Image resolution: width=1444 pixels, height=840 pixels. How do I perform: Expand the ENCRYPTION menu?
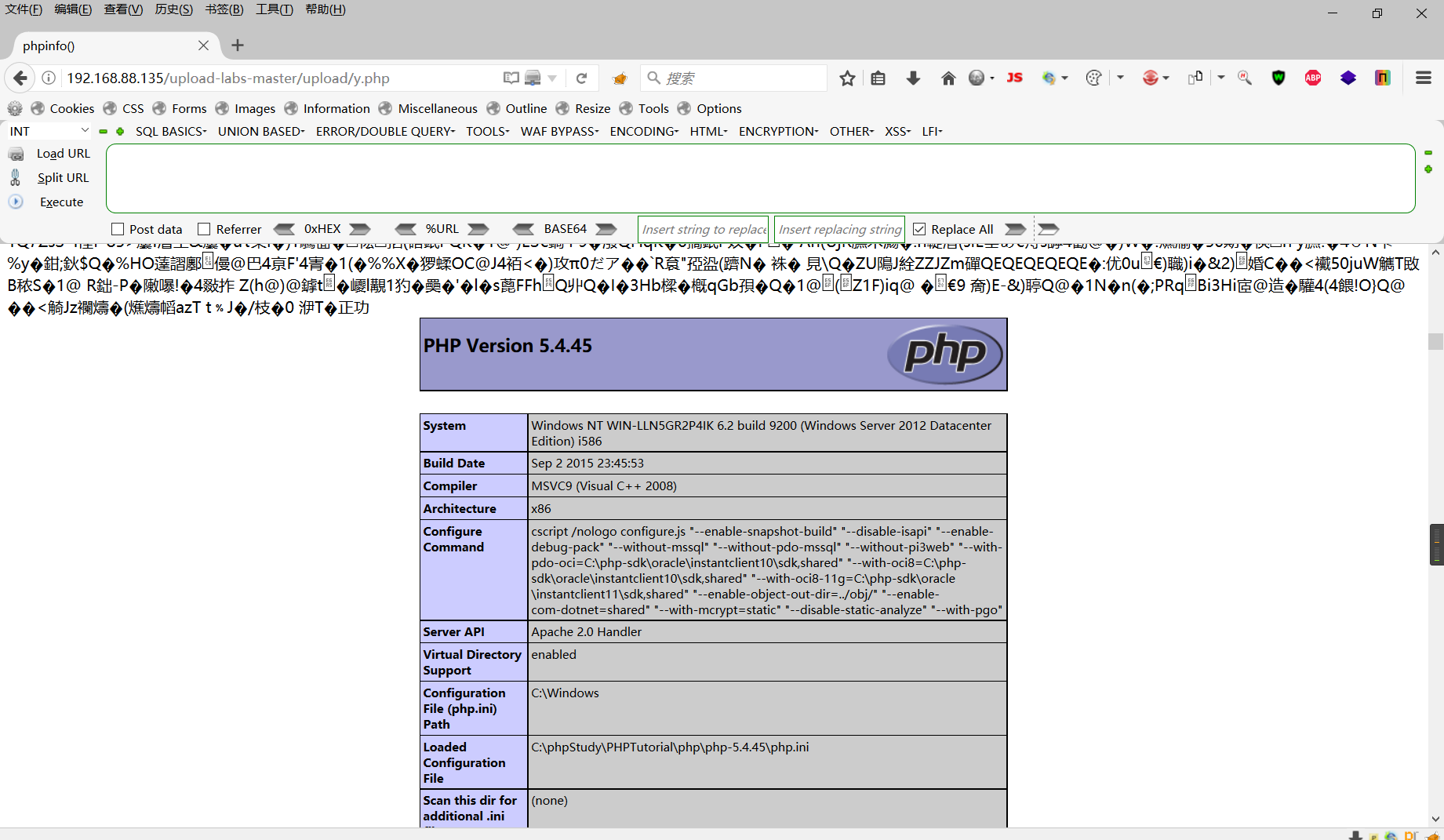point(778,131)
